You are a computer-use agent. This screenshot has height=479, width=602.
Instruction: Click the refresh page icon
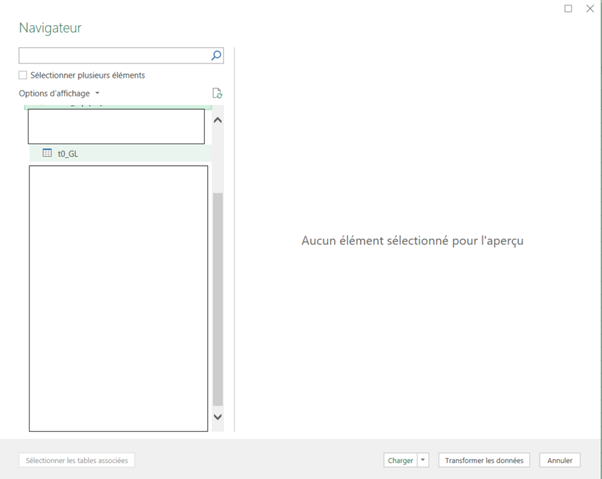pos(217,93)
